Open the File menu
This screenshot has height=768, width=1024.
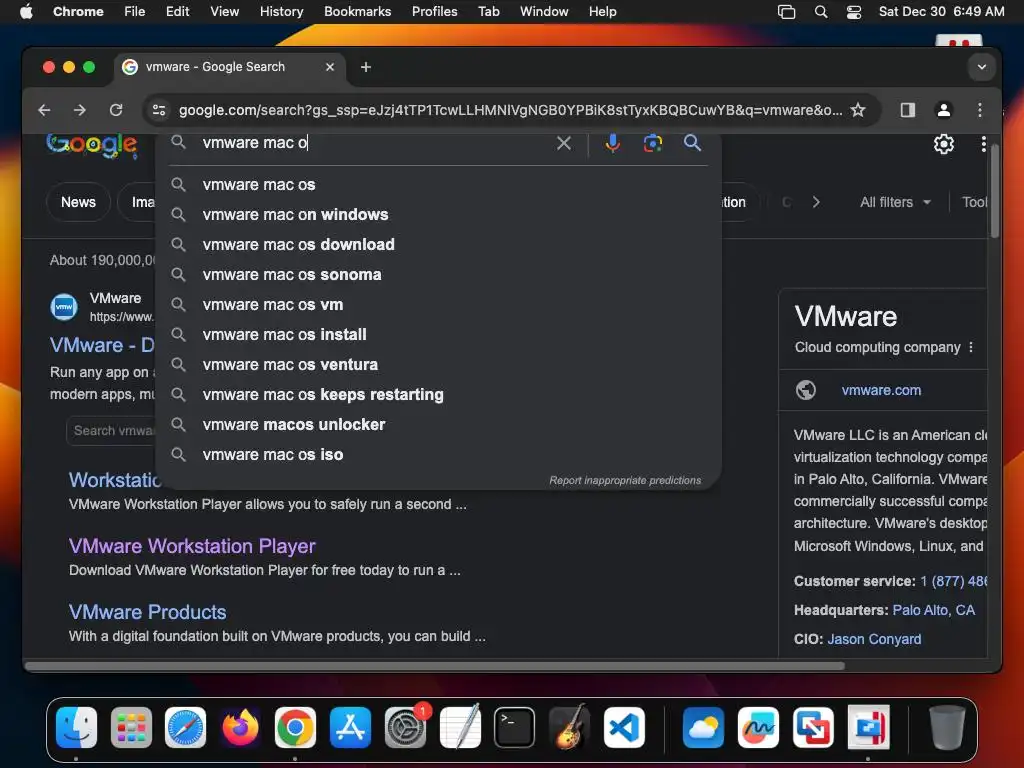pyautogui.click(x=135, y=12)
